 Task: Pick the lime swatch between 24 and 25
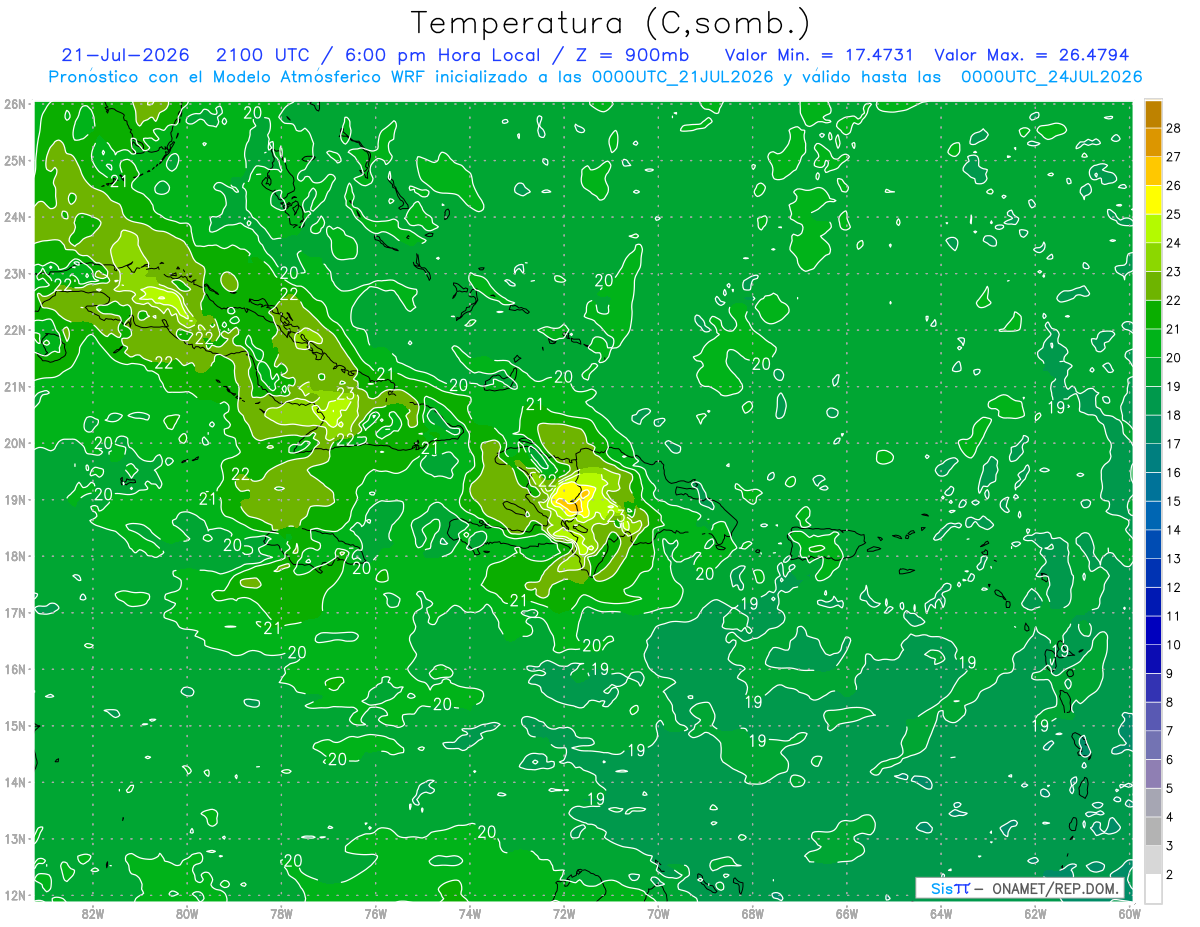(1153, 229)
